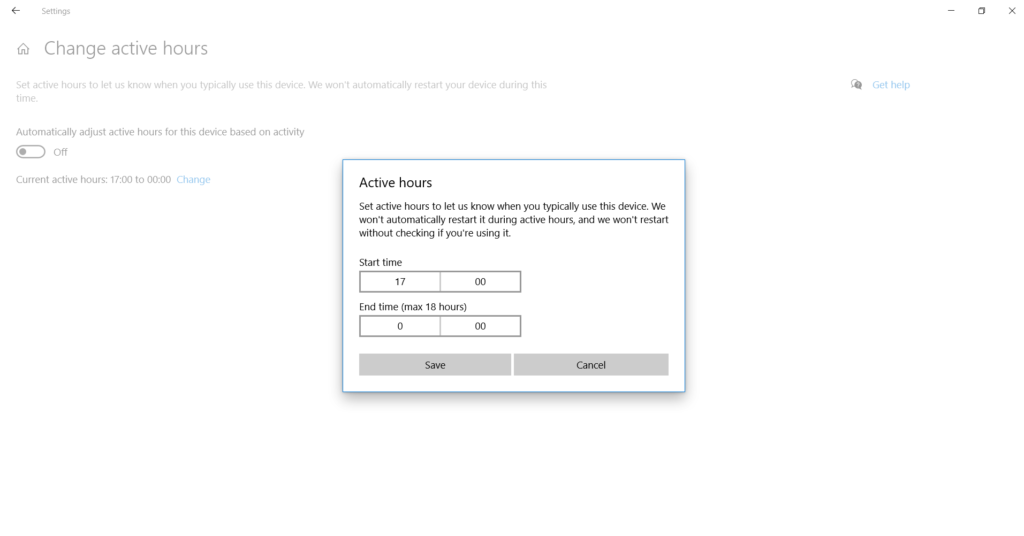Go back with the Settings back arrow
Image resolution: width=1024 pixels, height=536 pixels.
pos(16,10)
